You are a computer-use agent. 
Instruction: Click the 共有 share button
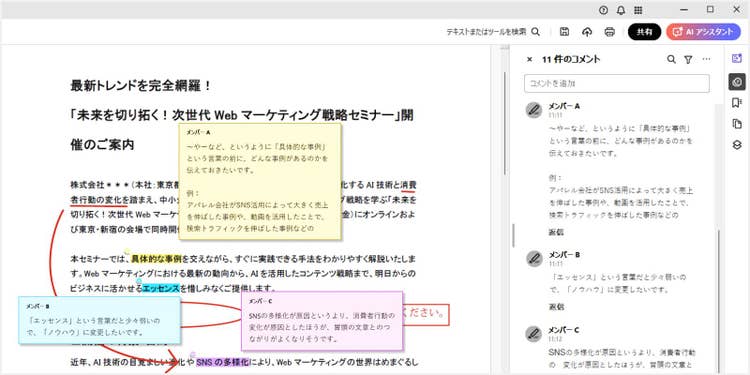point(644,32)
